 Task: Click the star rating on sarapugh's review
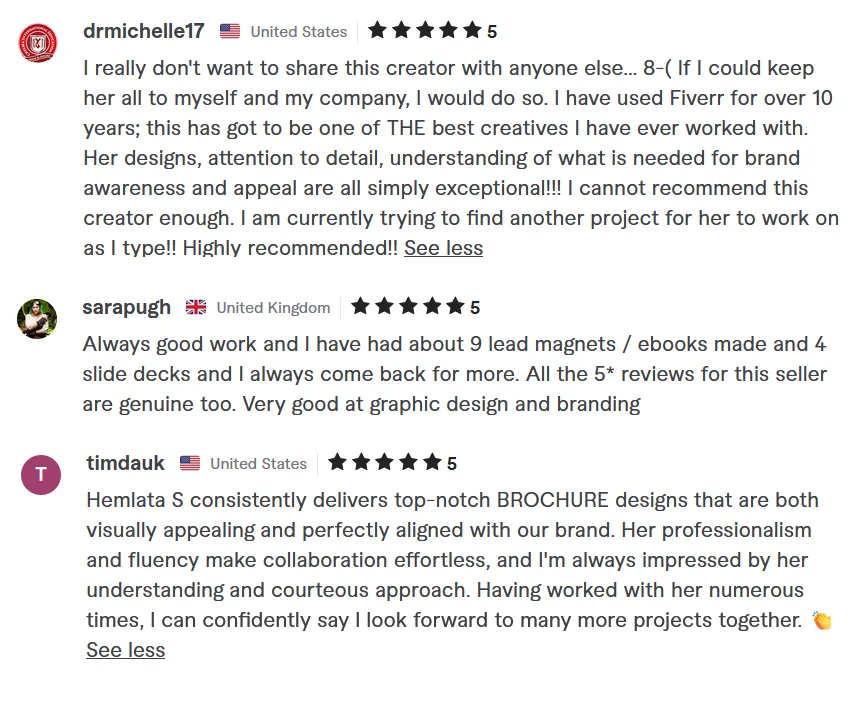pyautogui.click(x=408, y=306)
